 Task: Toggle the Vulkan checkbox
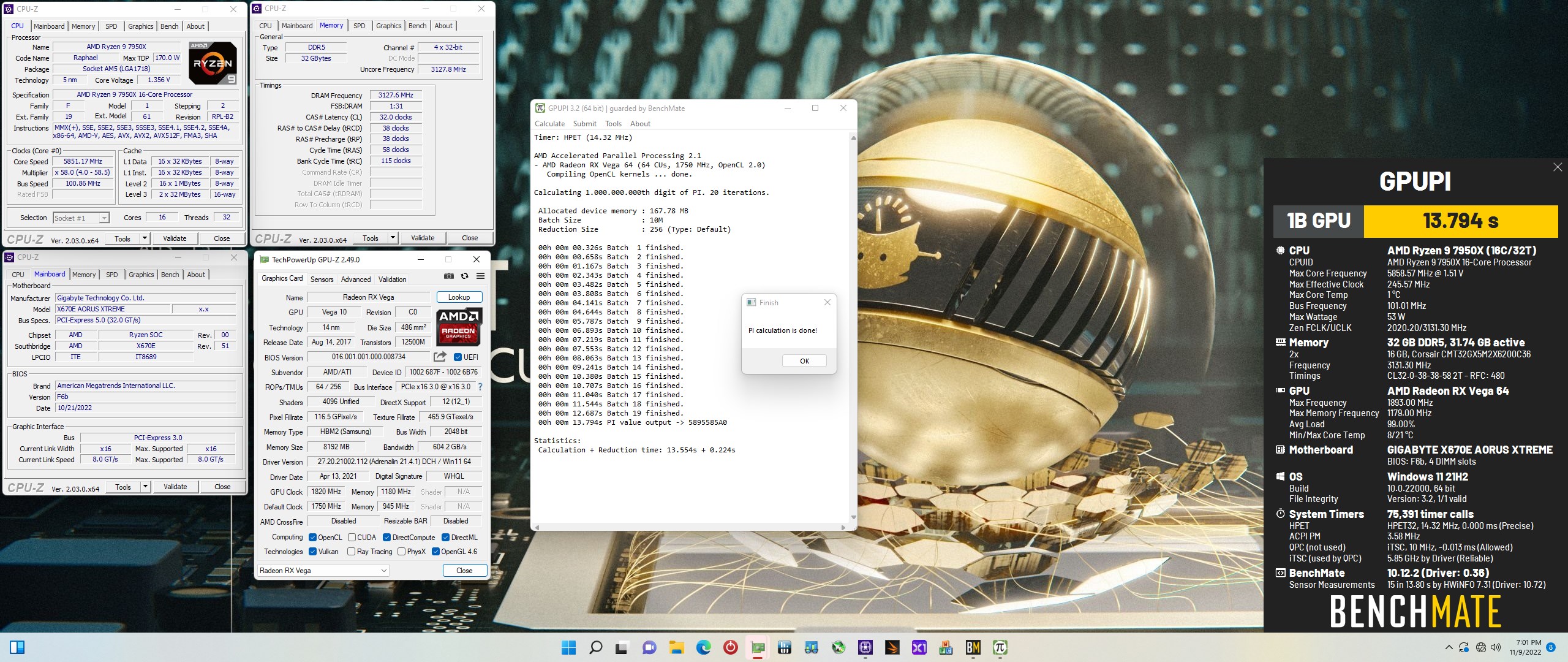[312, 552]
